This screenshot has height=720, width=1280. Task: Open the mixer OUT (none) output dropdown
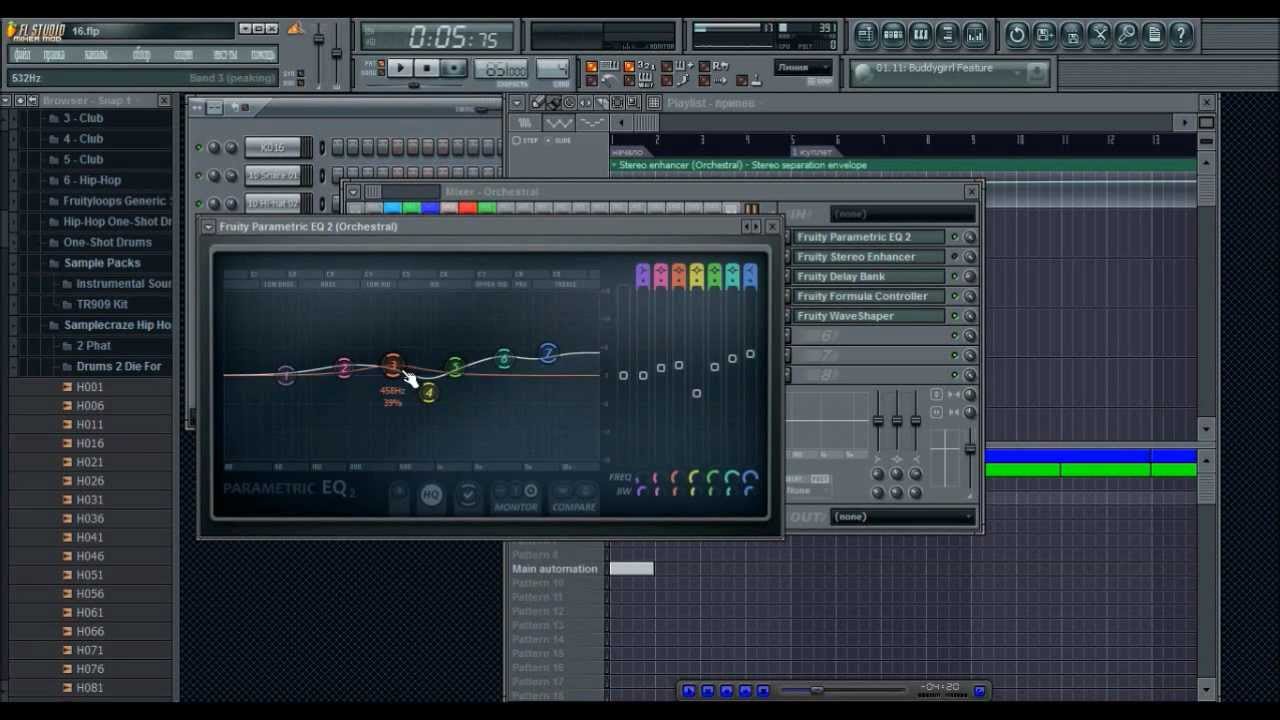click(x=903, y=516)
